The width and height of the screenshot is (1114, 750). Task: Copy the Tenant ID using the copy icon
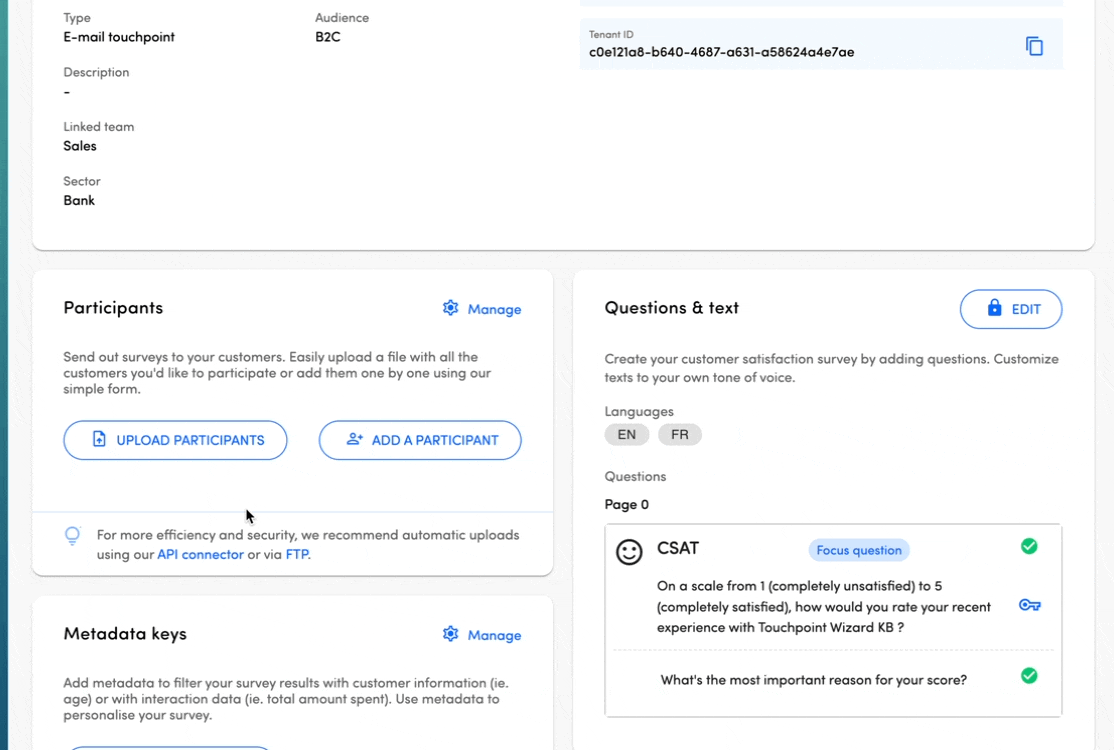point(1034,46)
